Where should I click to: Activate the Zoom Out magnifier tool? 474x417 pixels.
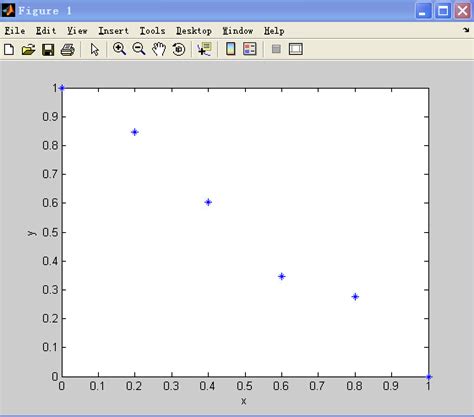[x=139, y=49]
